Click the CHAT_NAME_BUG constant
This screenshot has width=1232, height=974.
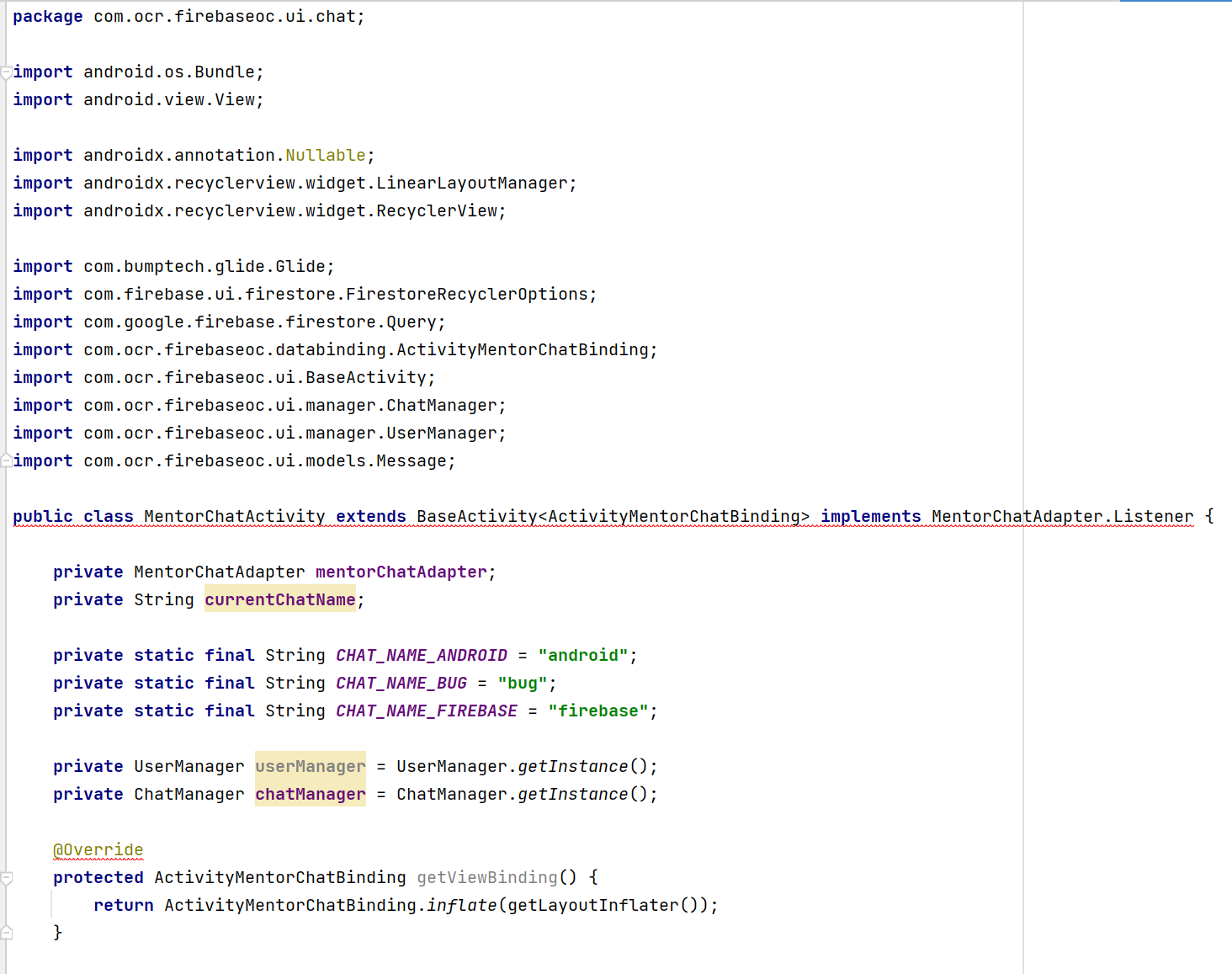click(401, 684)
